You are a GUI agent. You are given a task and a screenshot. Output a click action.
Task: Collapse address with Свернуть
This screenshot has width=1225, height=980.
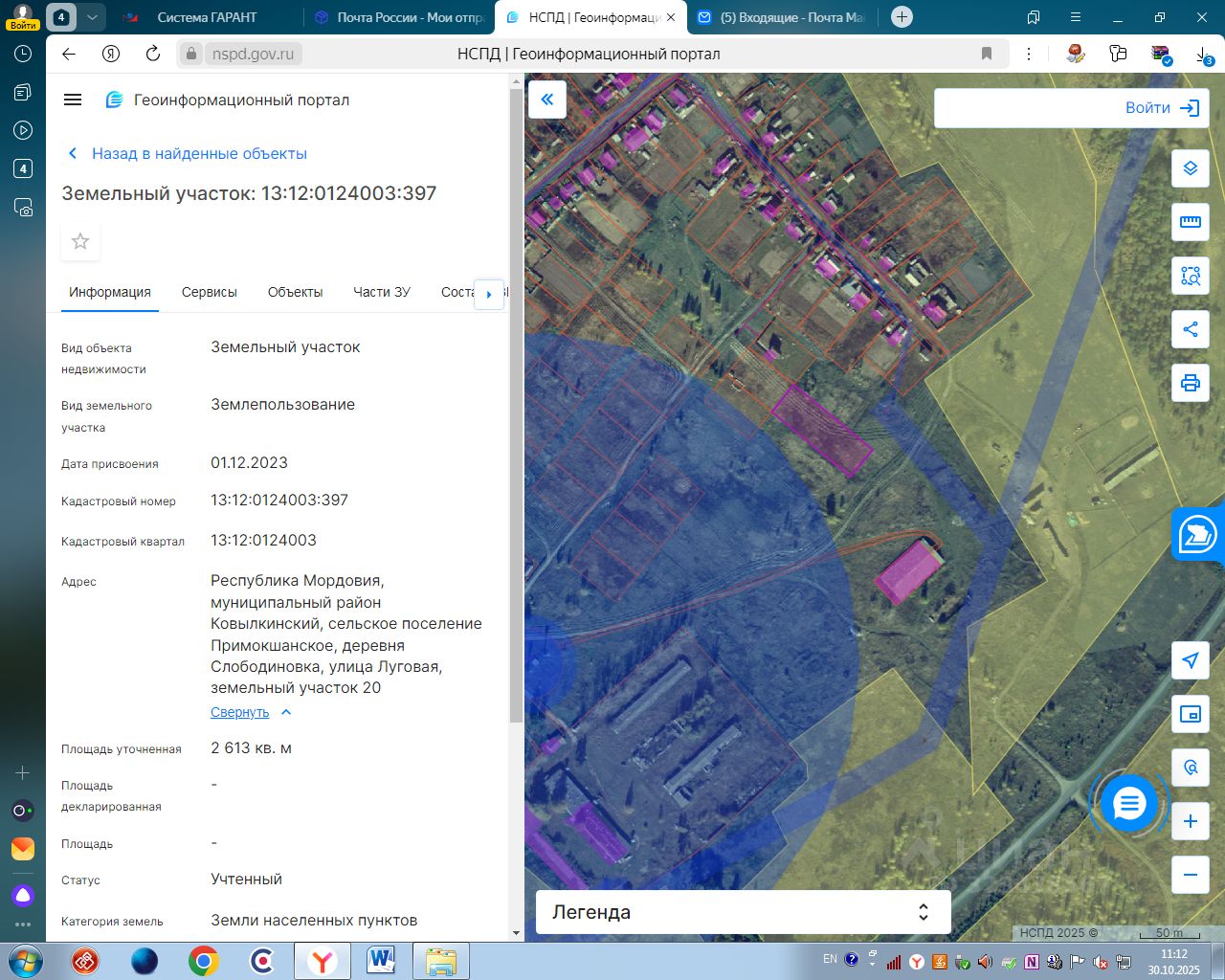pos(240,712)
